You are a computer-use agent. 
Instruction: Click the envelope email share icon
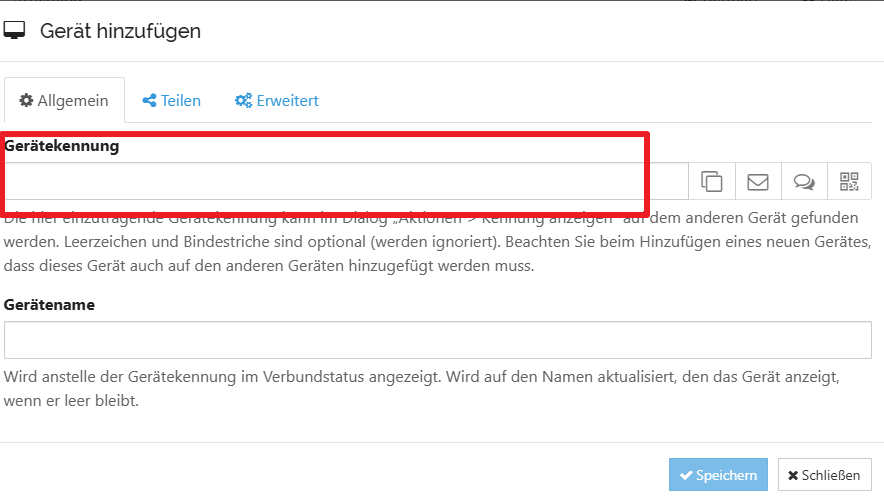coord(758,181)
